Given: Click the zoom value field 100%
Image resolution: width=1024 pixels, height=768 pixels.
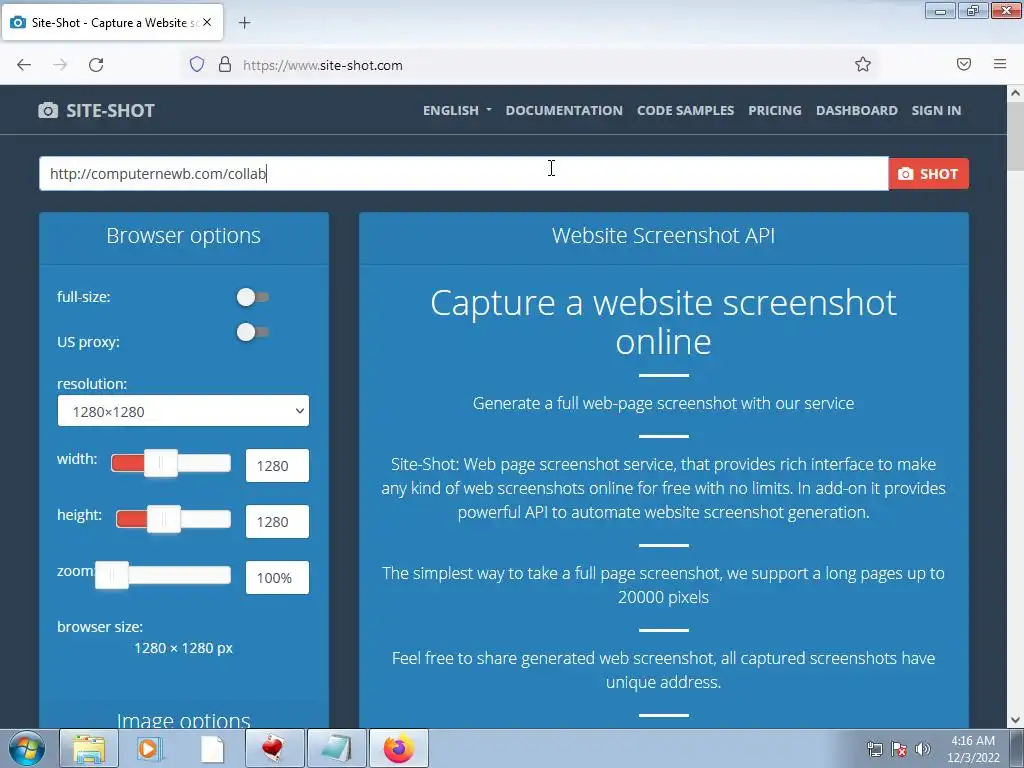Looking at the screenshot, I should [277, 578].
